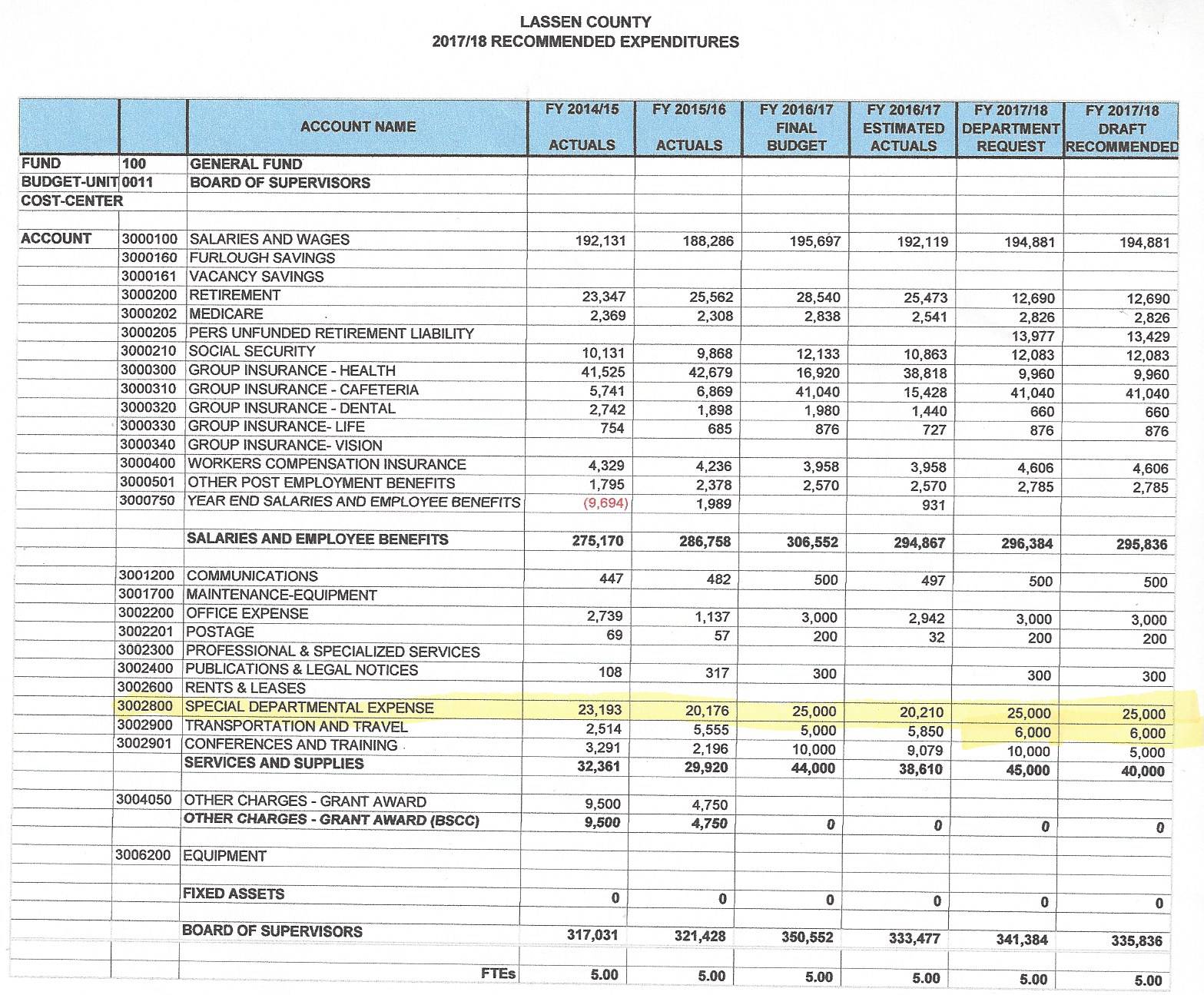Screen dimensions: 1204x995
Task: Select the 'SERVICES AND SUPPLIES' subtotal label
Action: [x=274, y=763]
